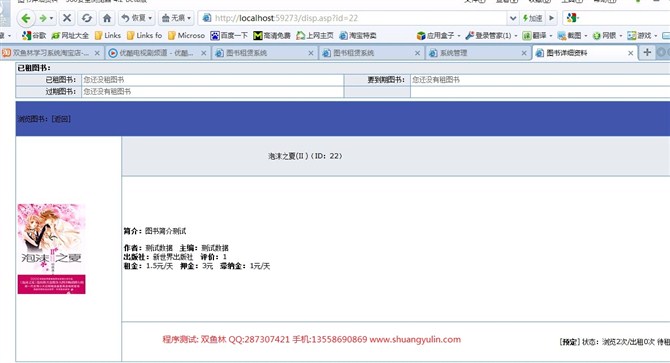The image size is (670, 363).
Task: Open the 百度一下 bookmark
Action: point(229,36)
